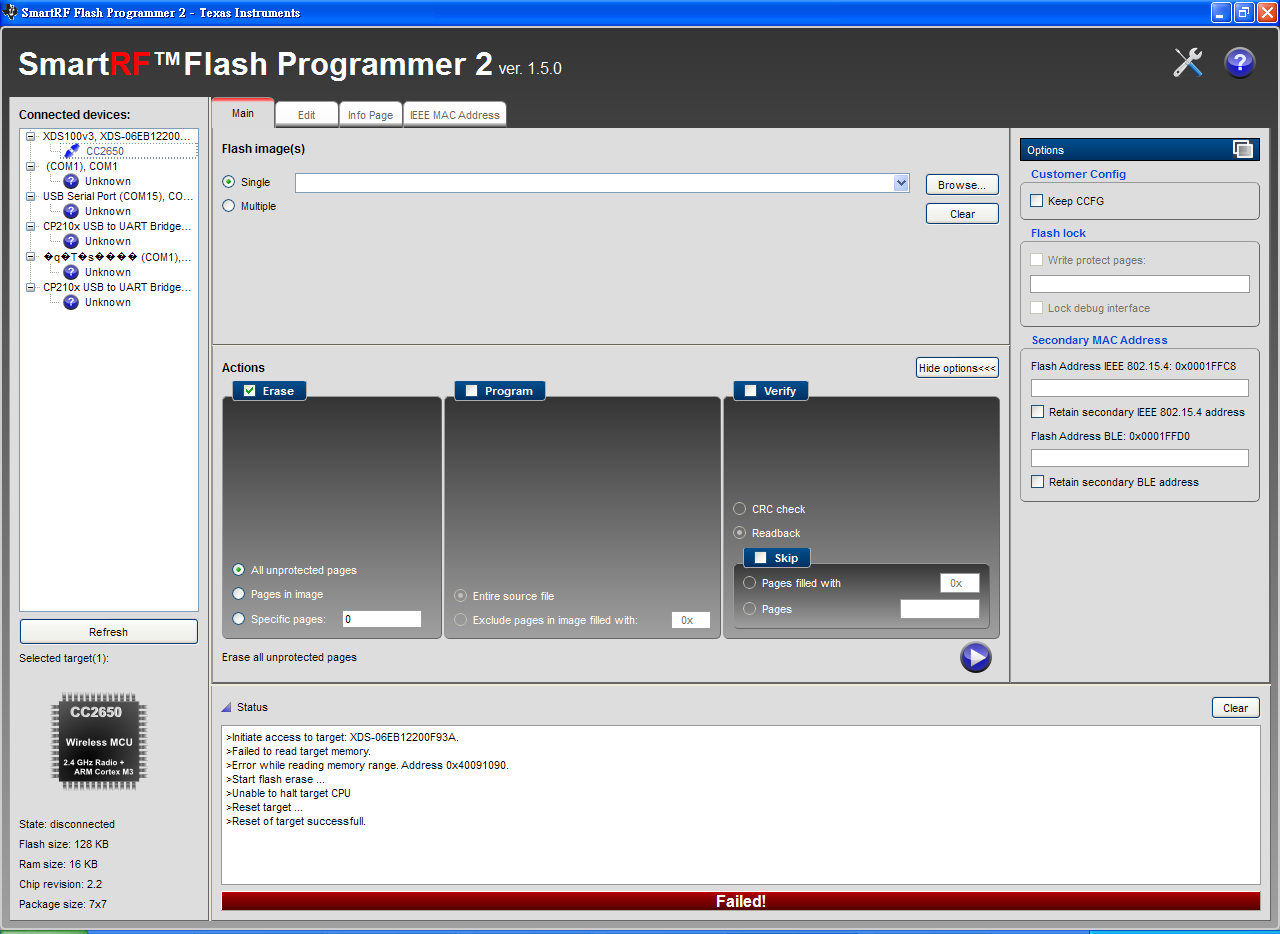This screenshot has height=934, width=1280.
Task: Collapse the (COM1), COM1 tree node
Action: (x=31, y=166)
